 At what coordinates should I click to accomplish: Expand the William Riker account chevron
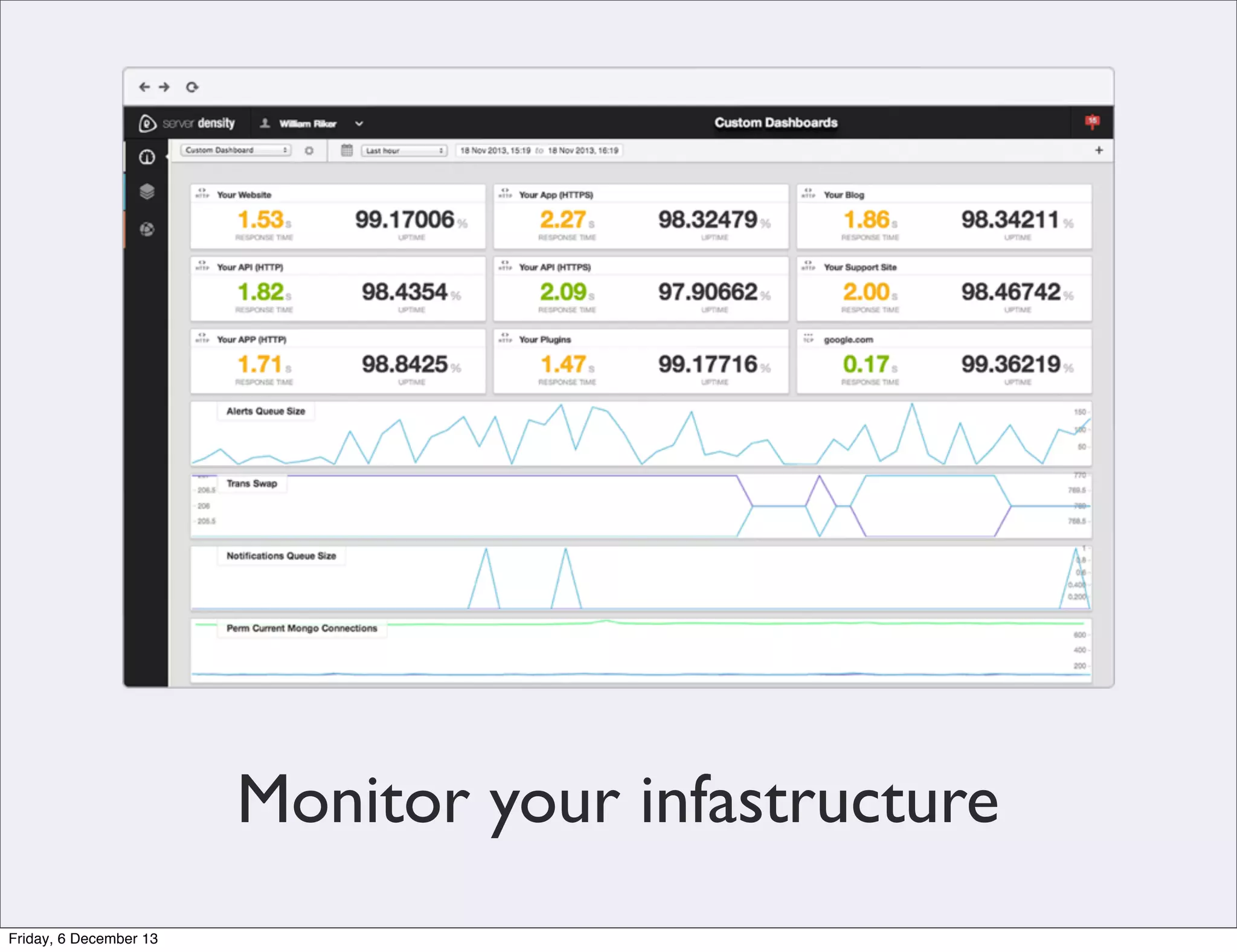point(359,124)
